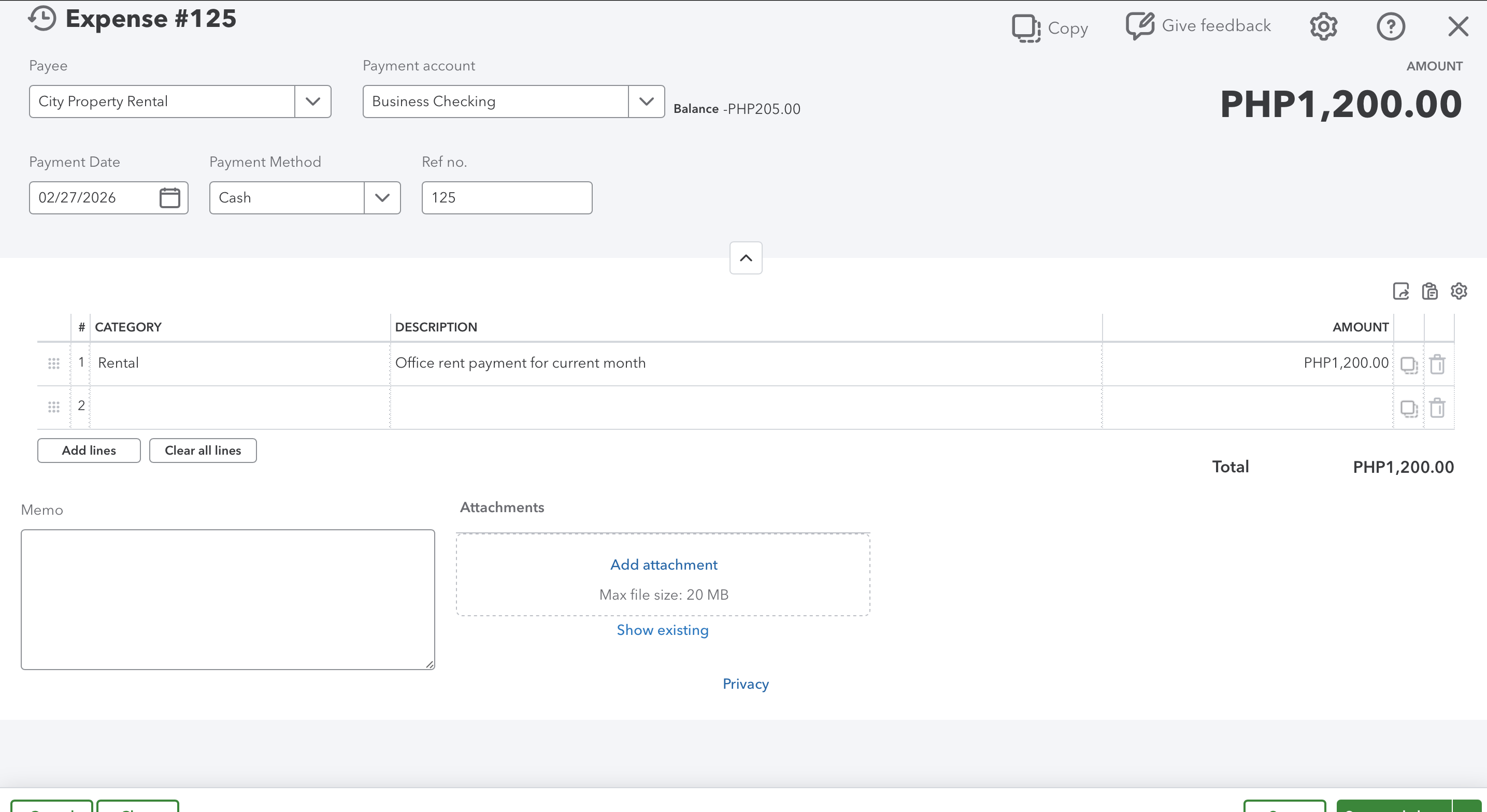Open the help question mark icon

point(1391,26)
